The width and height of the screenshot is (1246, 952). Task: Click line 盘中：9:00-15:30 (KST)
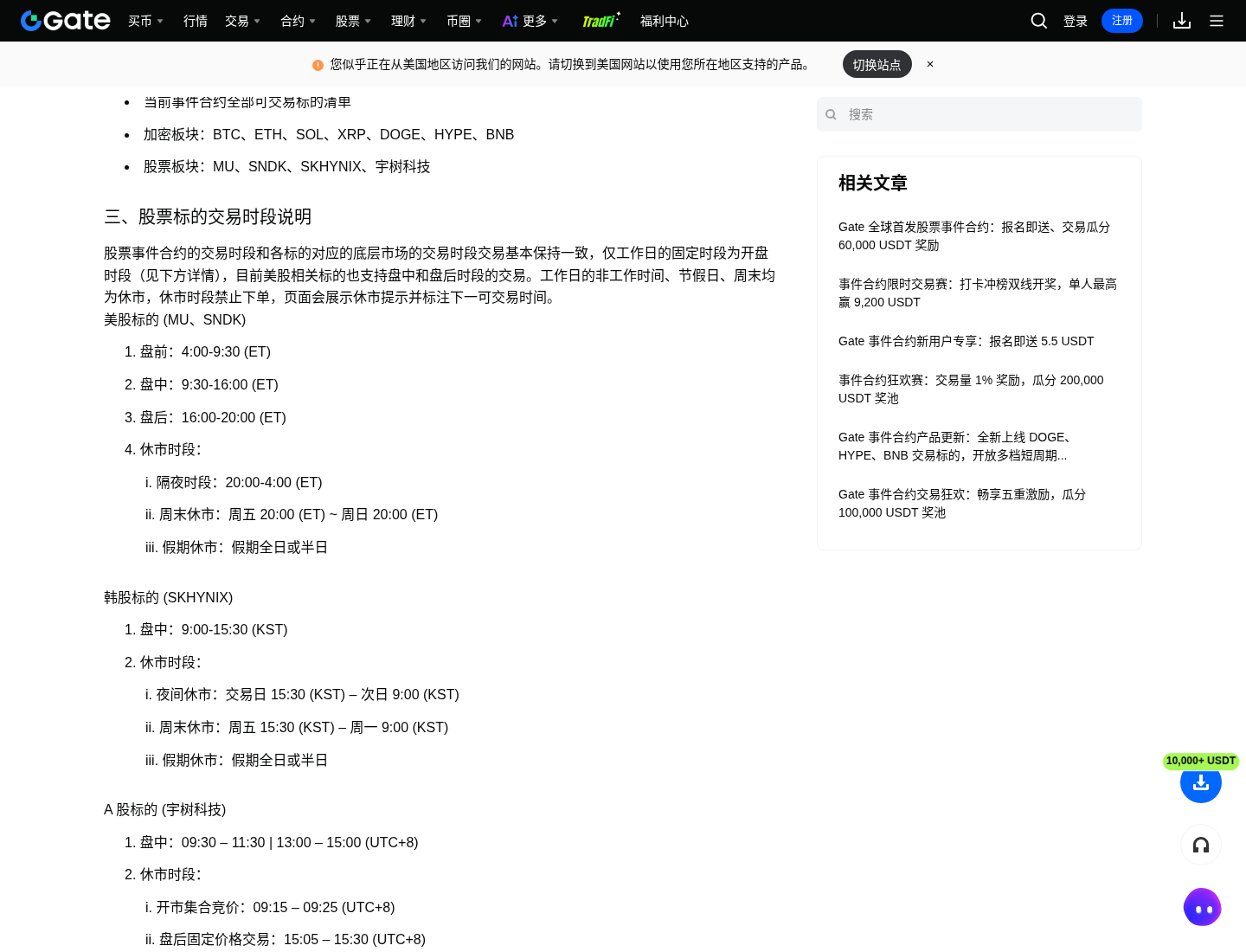pos(214,629)
